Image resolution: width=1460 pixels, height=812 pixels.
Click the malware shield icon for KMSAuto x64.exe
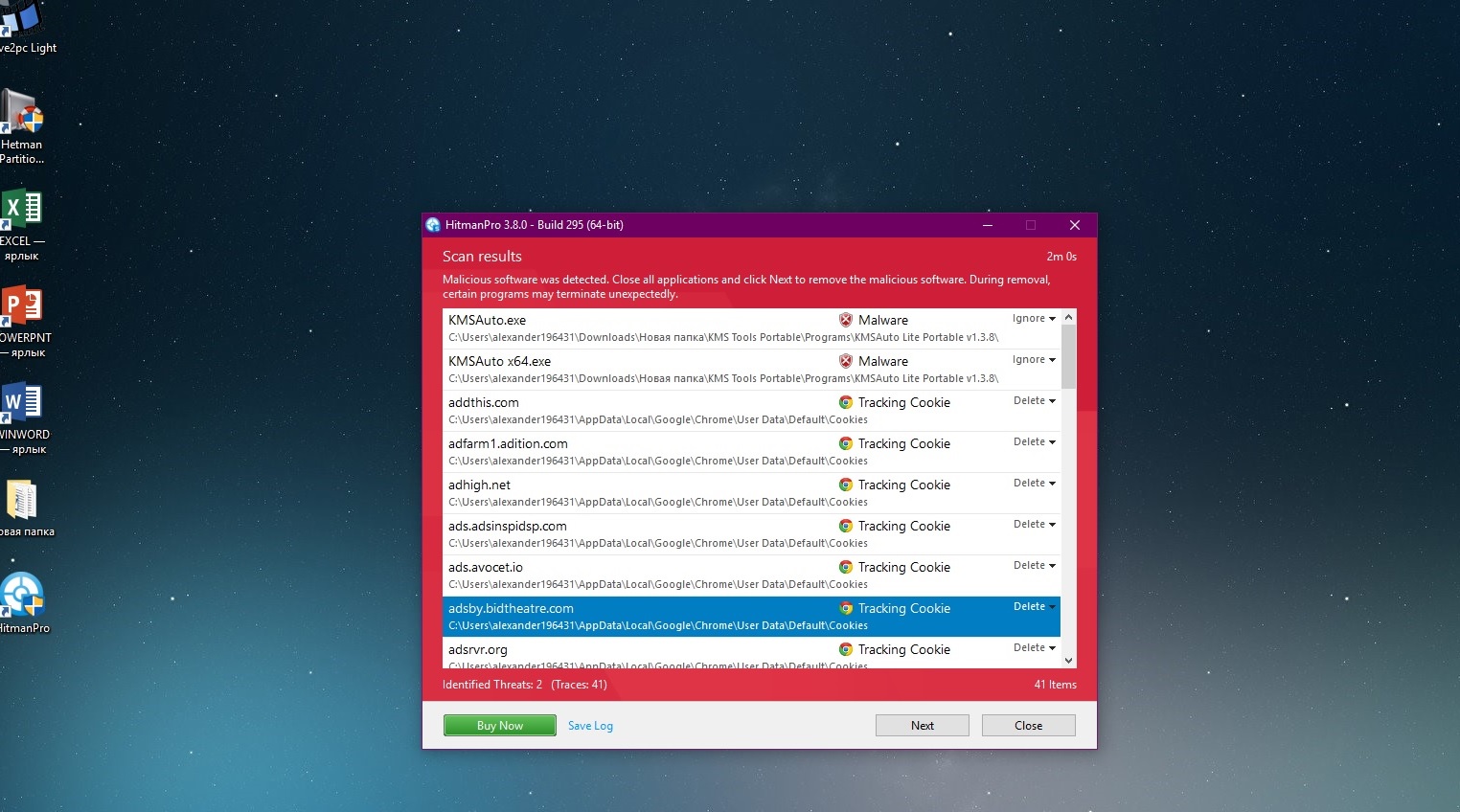[846, 361]
